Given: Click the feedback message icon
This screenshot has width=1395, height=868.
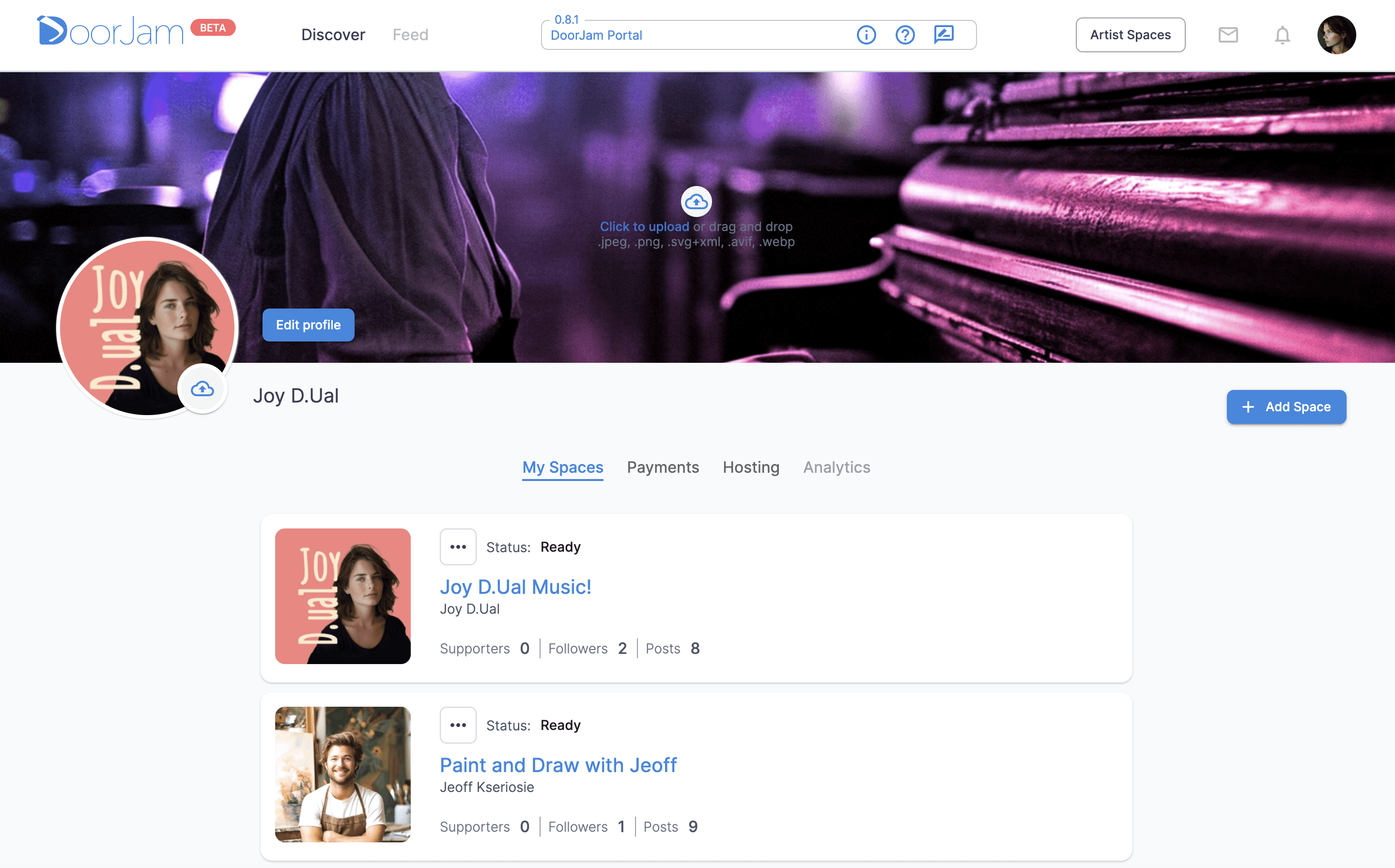Looking at the screenshot, I should tap(943, 34).
